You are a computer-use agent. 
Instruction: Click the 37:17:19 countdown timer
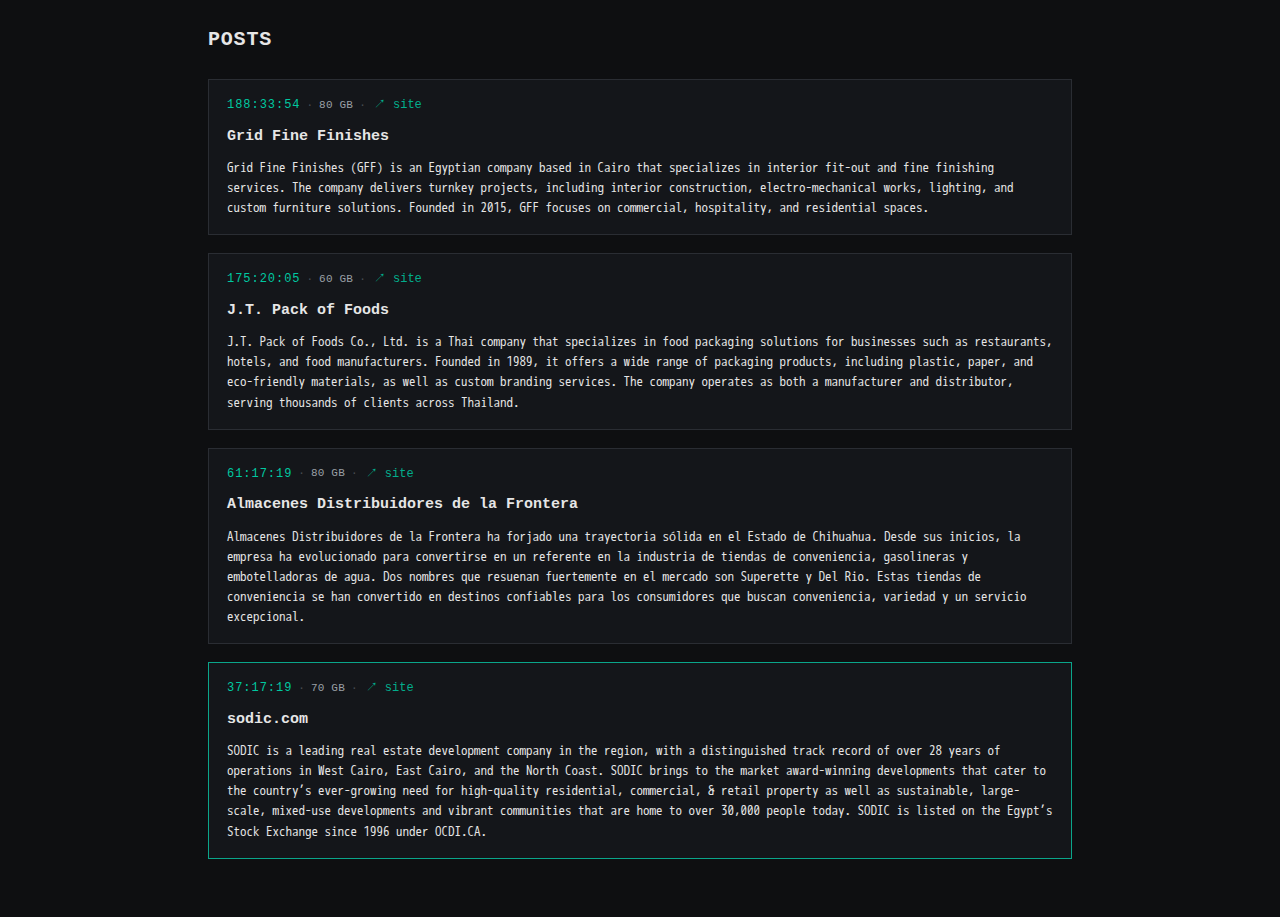coord(259,687)
